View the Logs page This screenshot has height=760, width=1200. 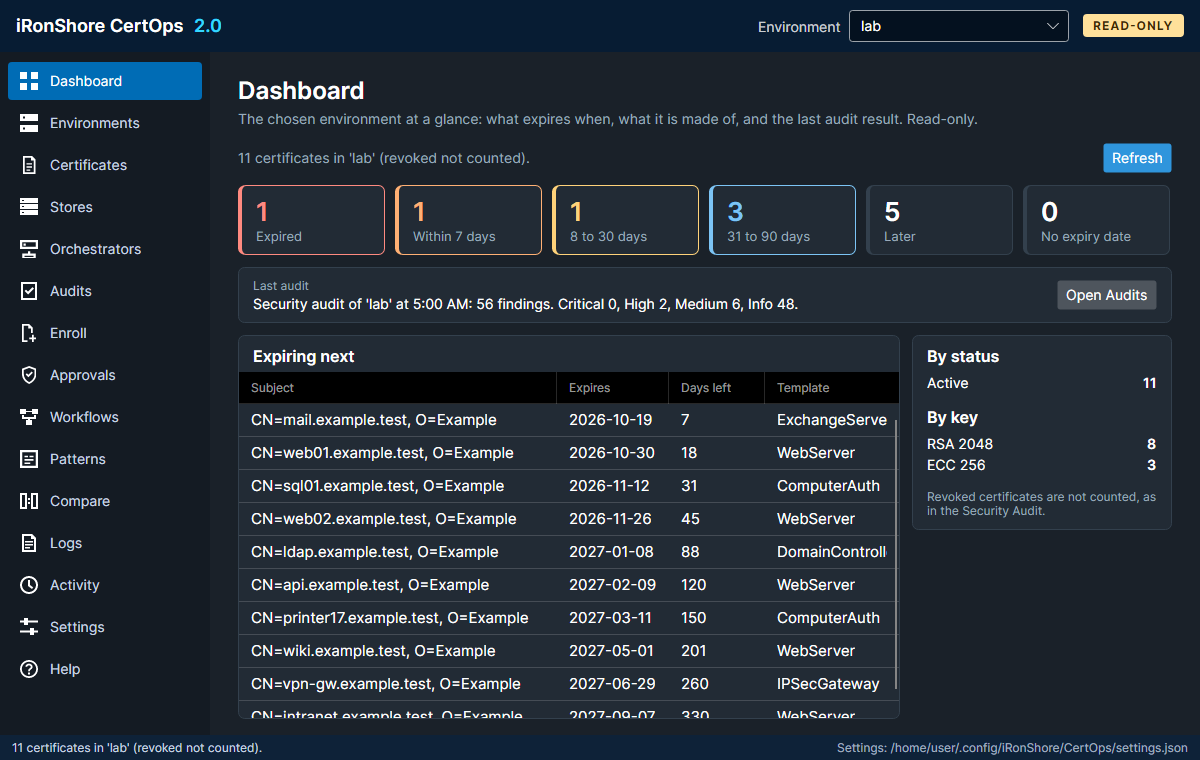[105, 543]
